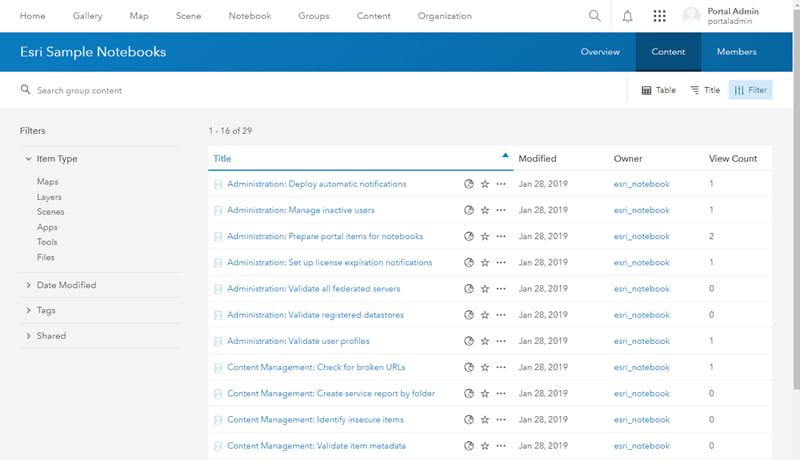Click sharing icon for 'Check for broken URLs'
The width and height of the screenshot is (800, 461).
coord(469,367)
